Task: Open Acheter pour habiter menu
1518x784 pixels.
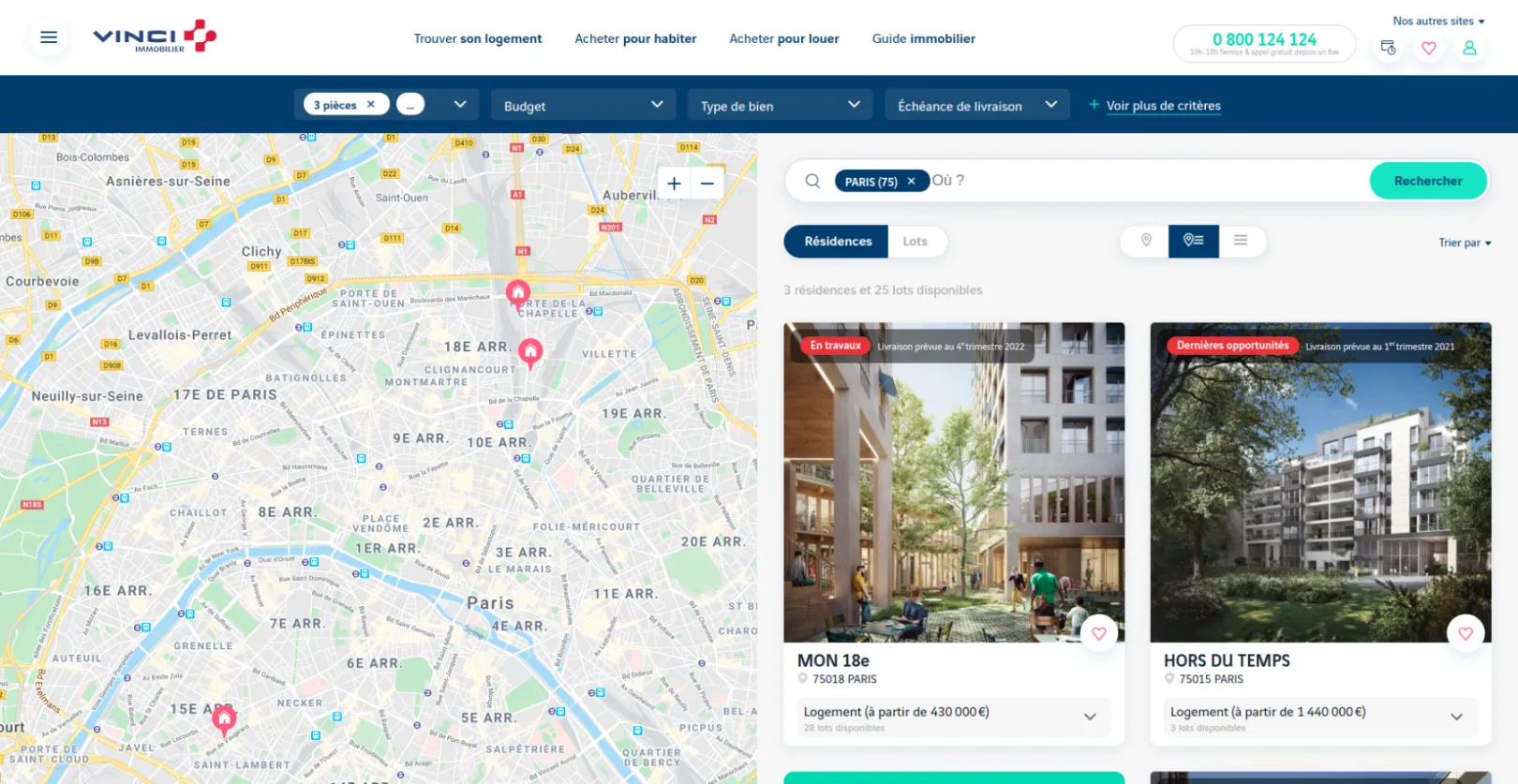Action: 635,38
